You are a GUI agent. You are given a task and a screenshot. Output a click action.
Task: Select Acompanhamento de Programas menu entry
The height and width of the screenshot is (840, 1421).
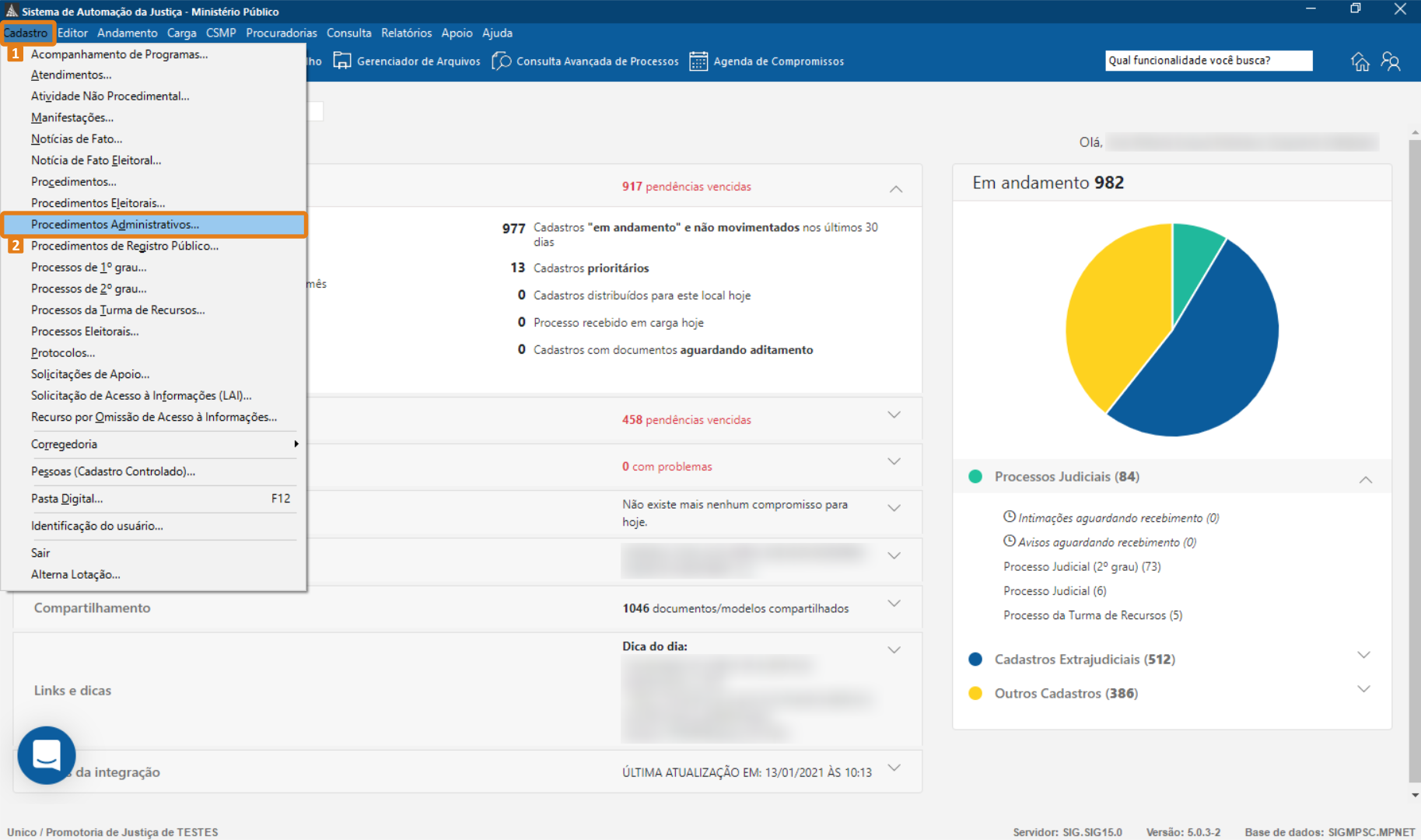(x=154, y=54)
